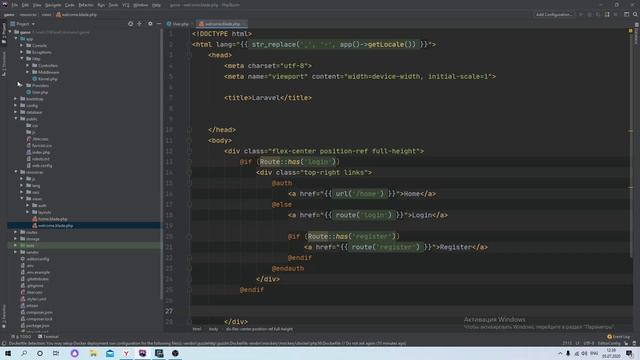This screenshot has width=640, height=360.
Task: Click the Run icon in toolbar
Action: tap(581, 15)
